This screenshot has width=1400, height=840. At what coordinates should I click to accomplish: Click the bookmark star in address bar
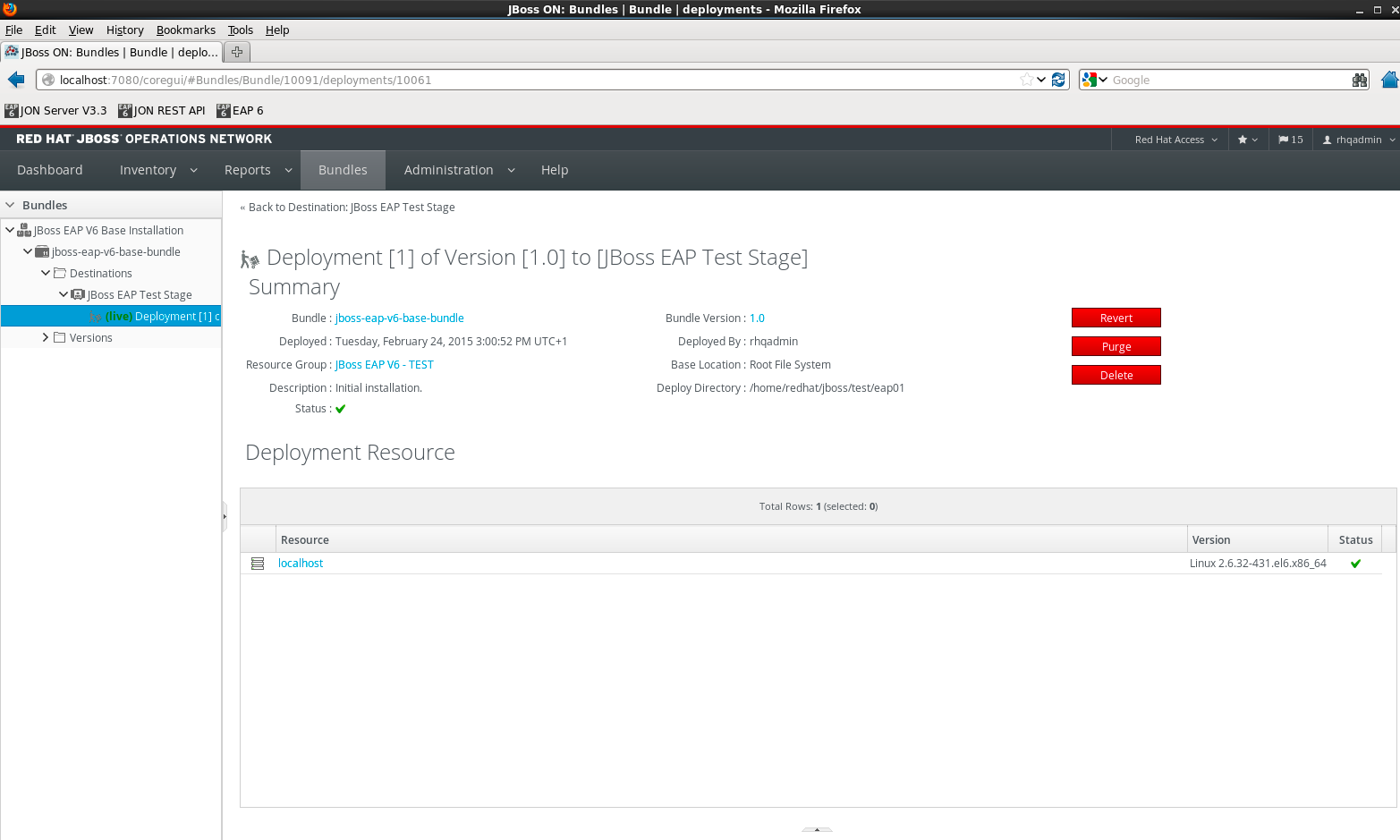pos(1026,80)
